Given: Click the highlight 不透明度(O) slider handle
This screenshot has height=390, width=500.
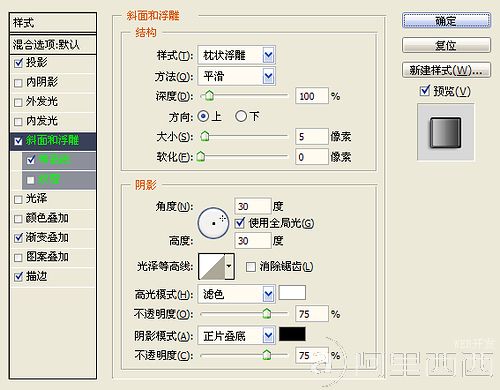Looking at the screenshot, I should tap(266, 313).
